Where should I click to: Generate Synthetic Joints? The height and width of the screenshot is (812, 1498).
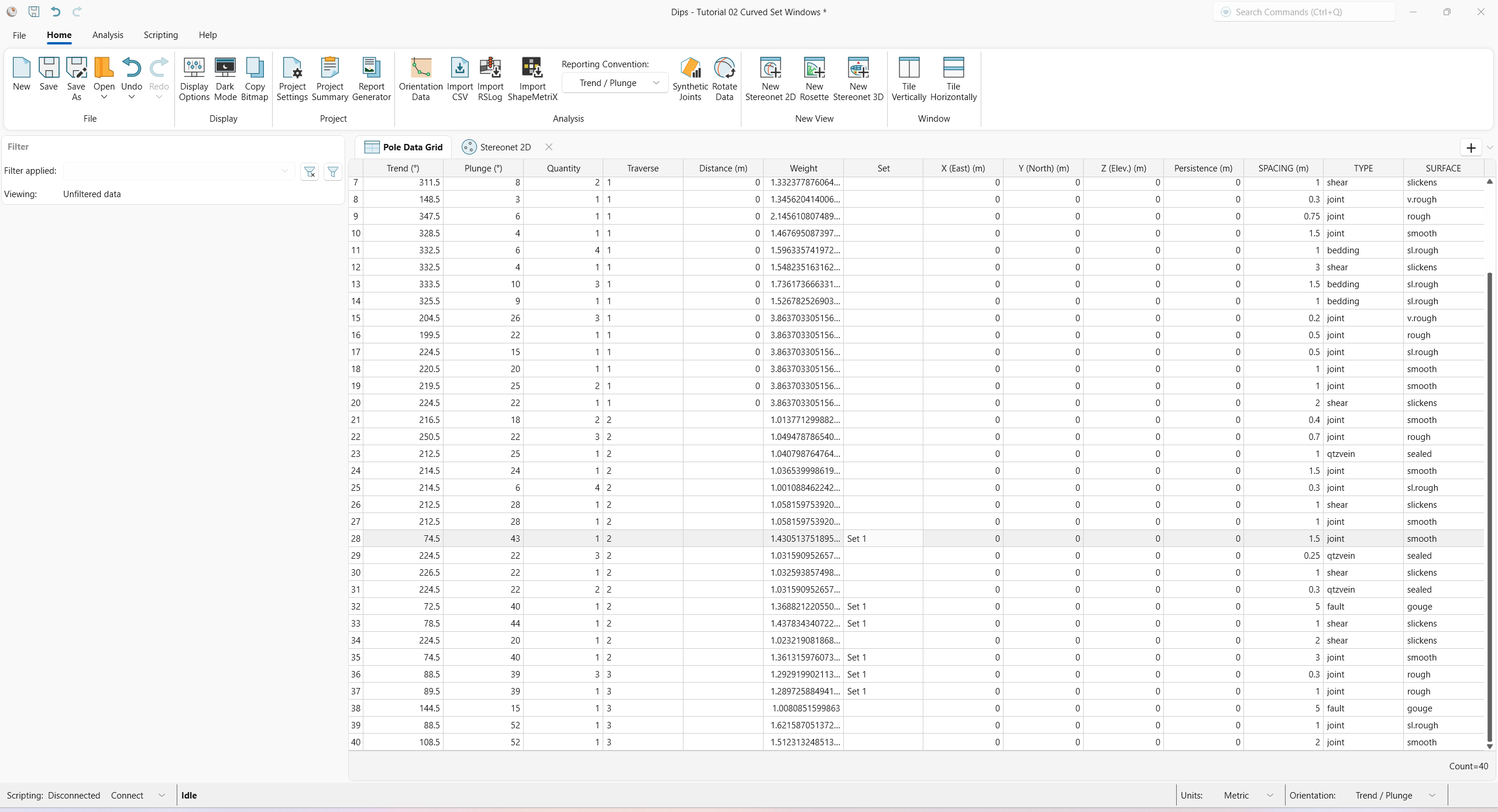pos(690,80)
